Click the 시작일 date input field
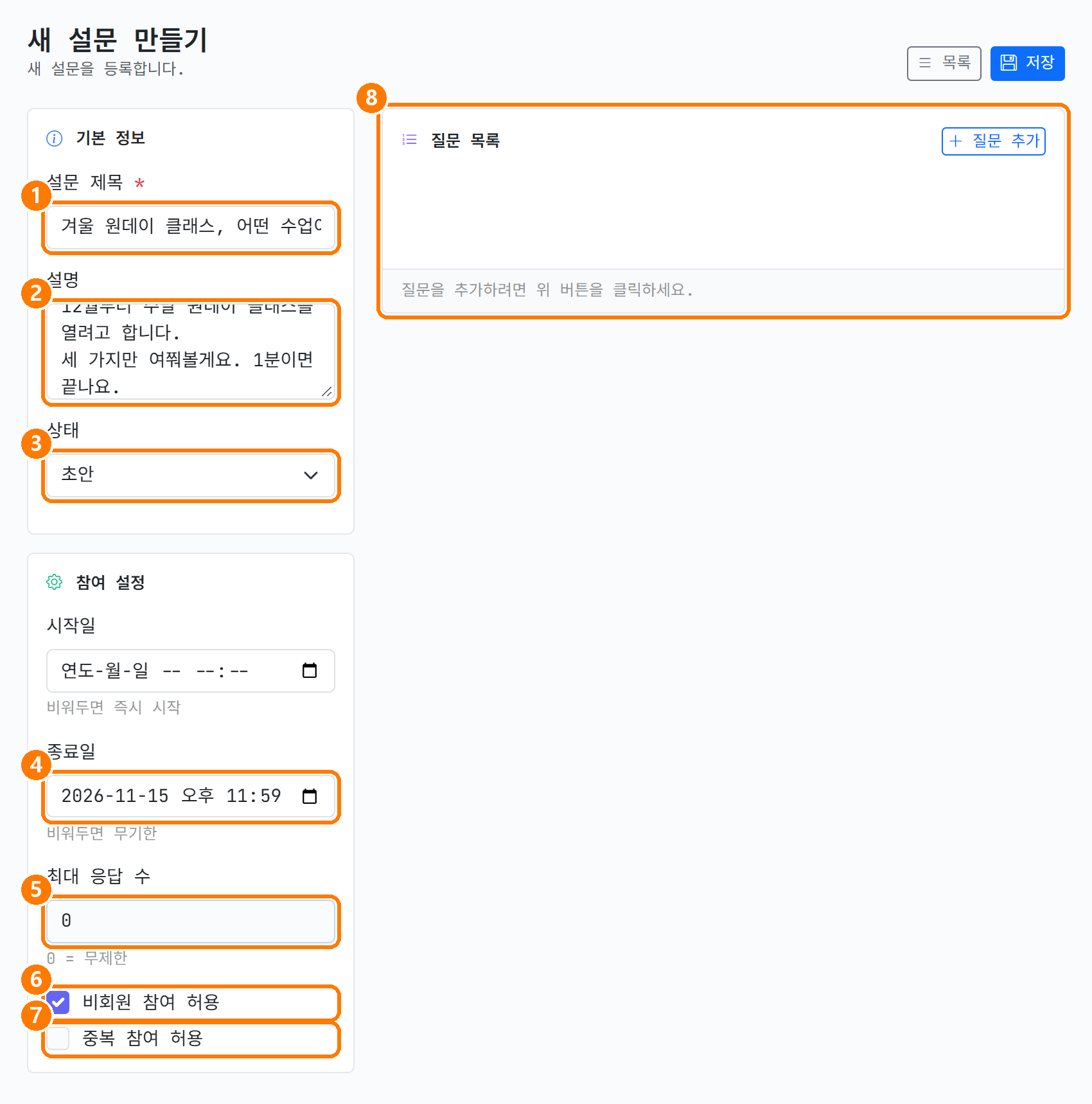 point(191,671)
